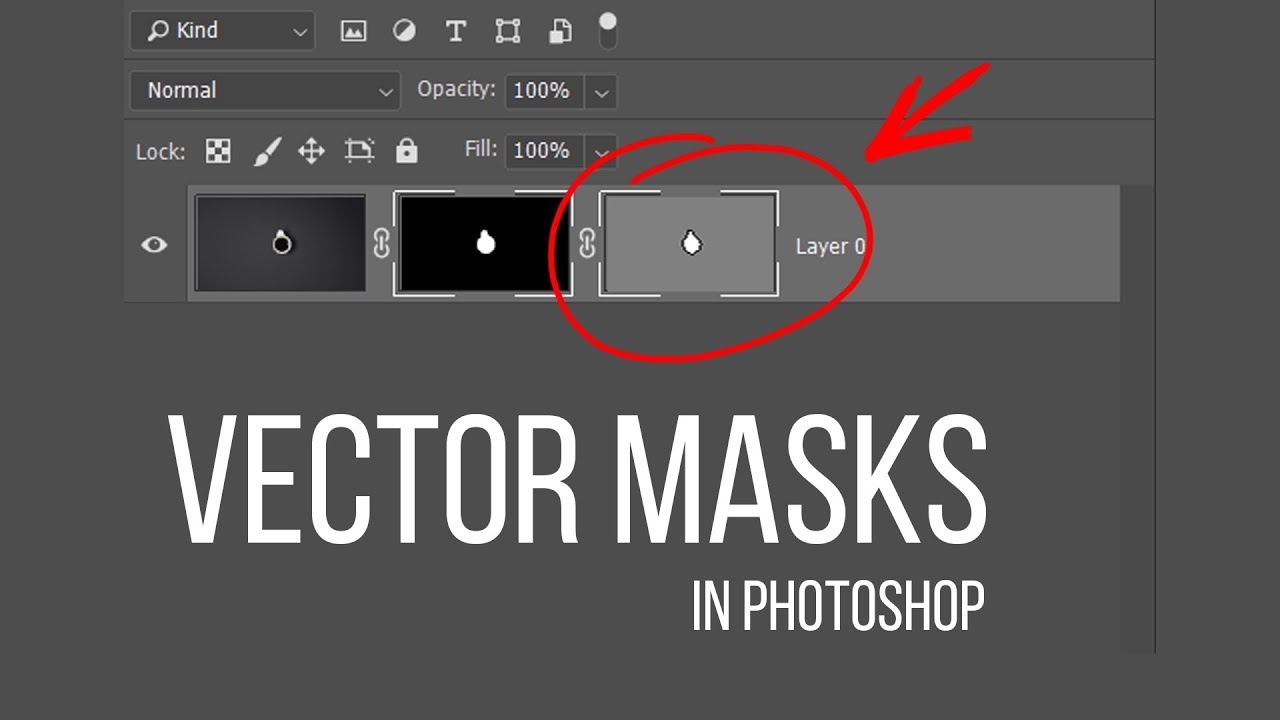Screen dimensions: 1280x720
Task: Open the Normal blend mode dropdown
Action: [x=265, y=90]
